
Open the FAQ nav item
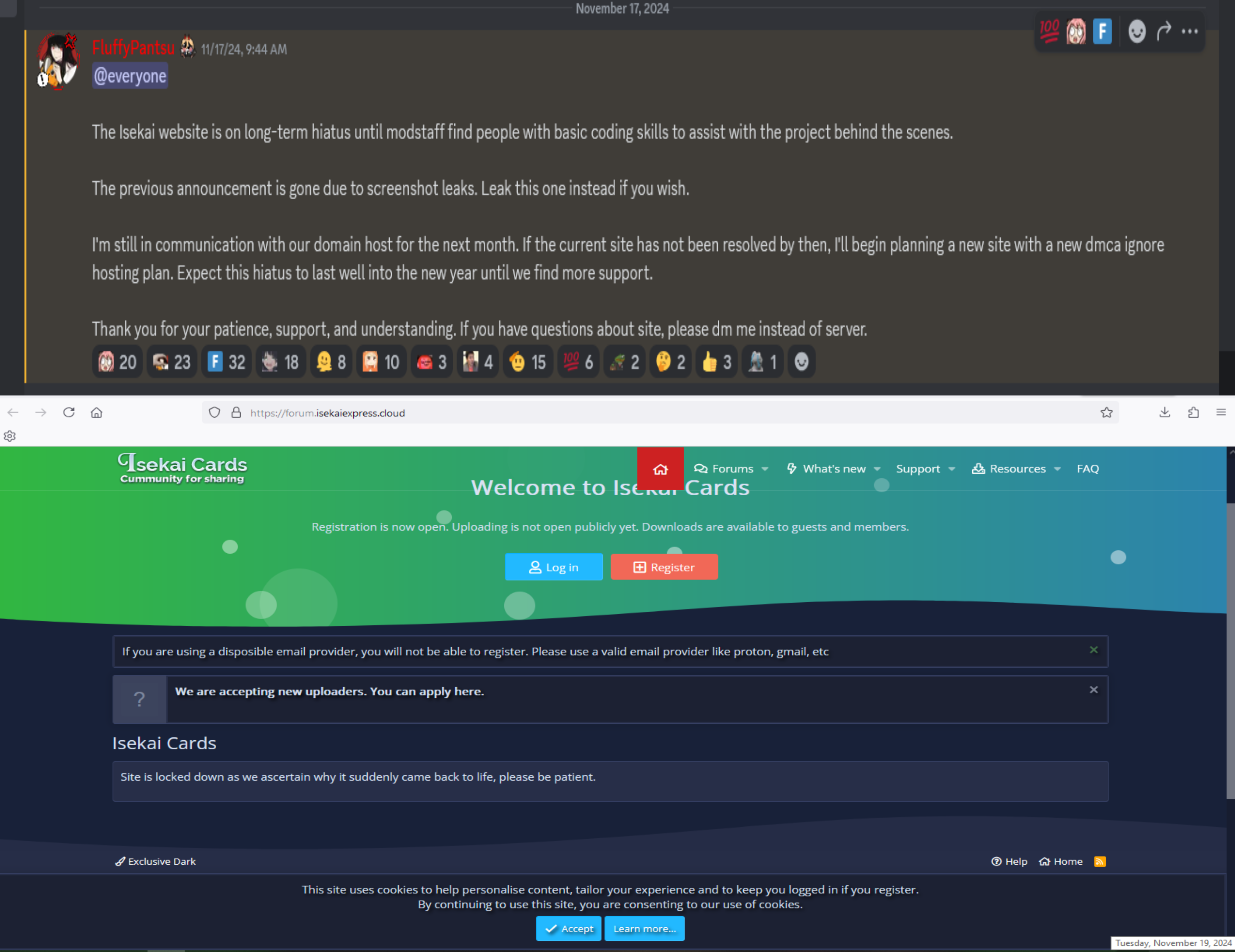tap(1088, 469)
